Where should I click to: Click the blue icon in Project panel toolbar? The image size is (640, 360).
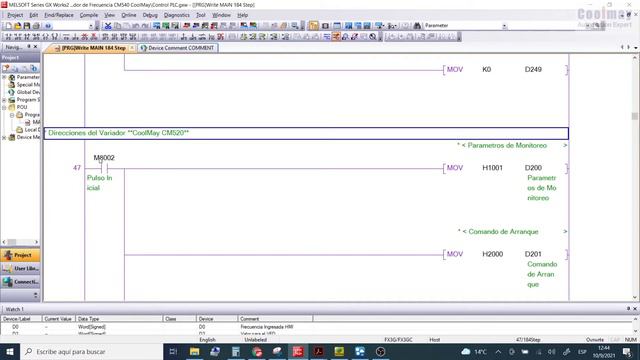tap(33, 68)
